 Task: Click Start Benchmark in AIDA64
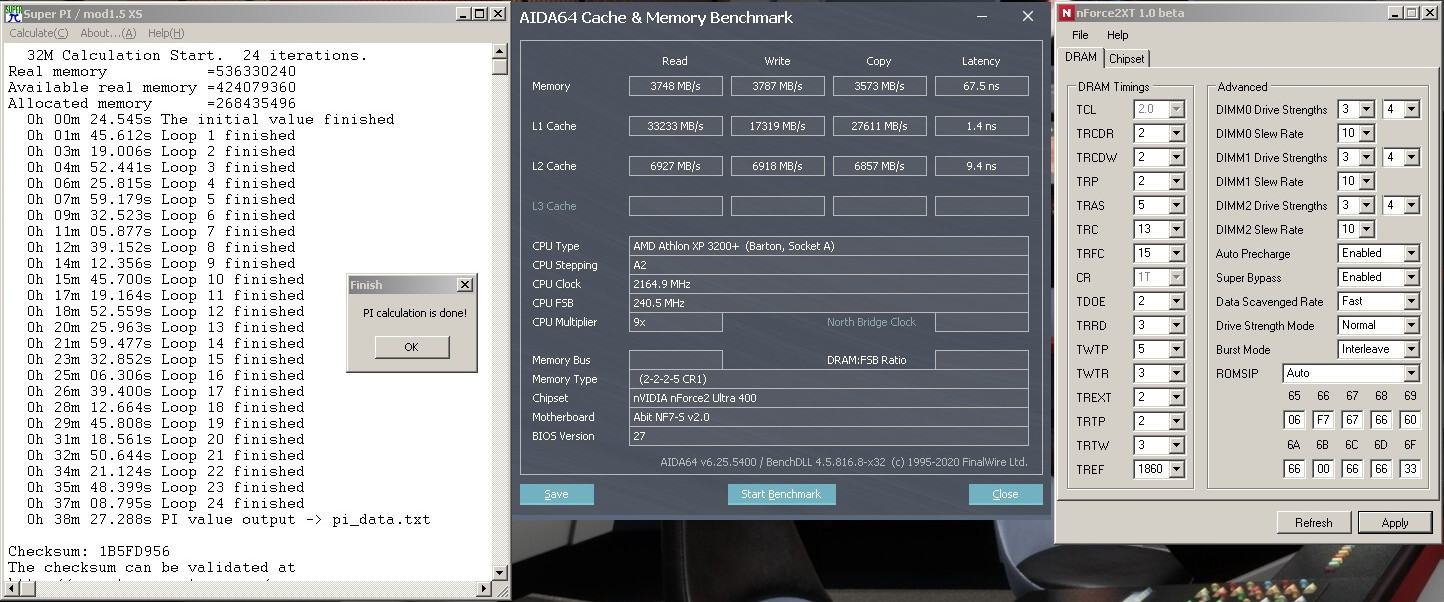[781, 494]
